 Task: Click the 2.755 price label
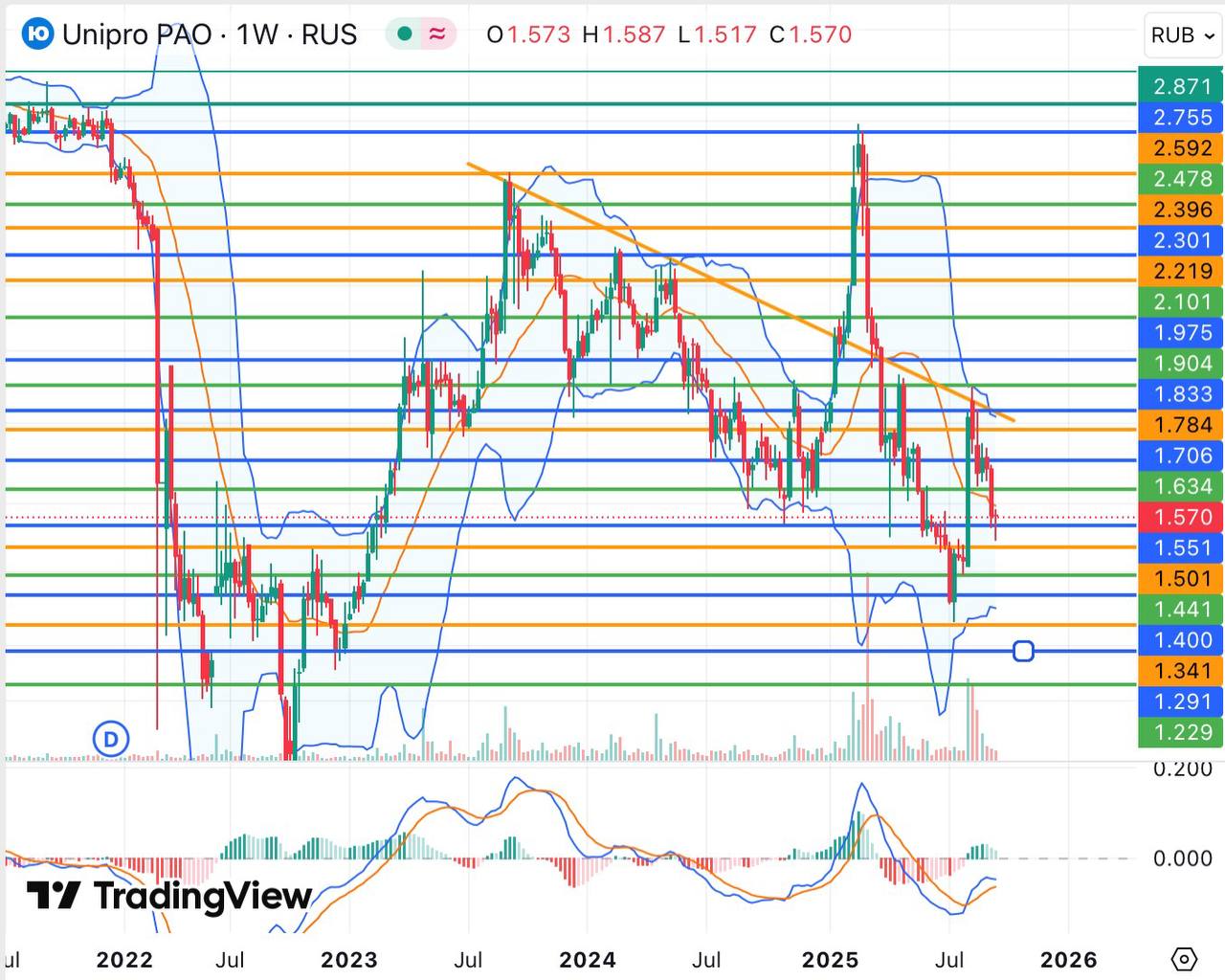click(1181, 117)
